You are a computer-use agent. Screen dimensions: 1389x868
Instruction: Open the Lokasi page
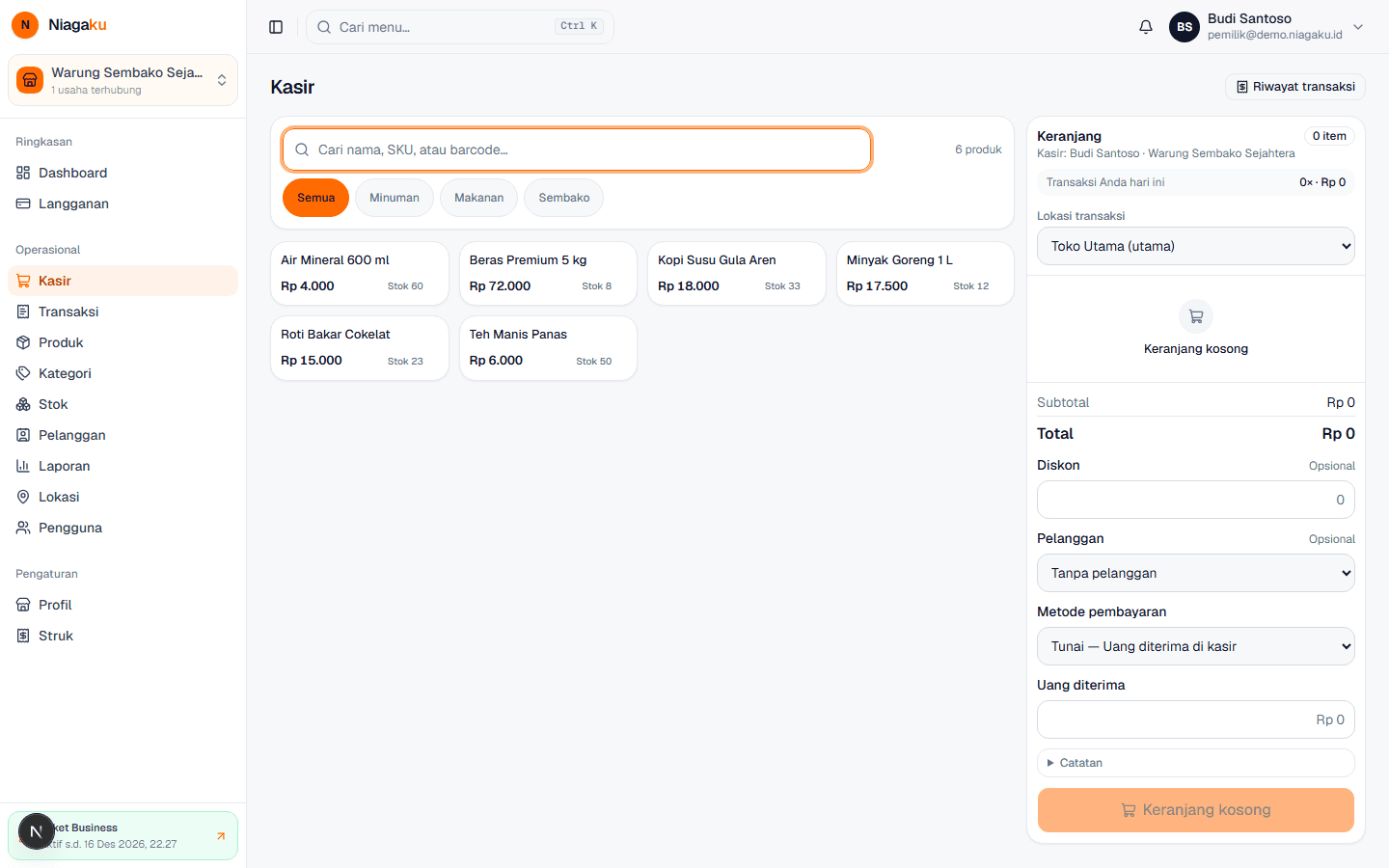(123, 497)
